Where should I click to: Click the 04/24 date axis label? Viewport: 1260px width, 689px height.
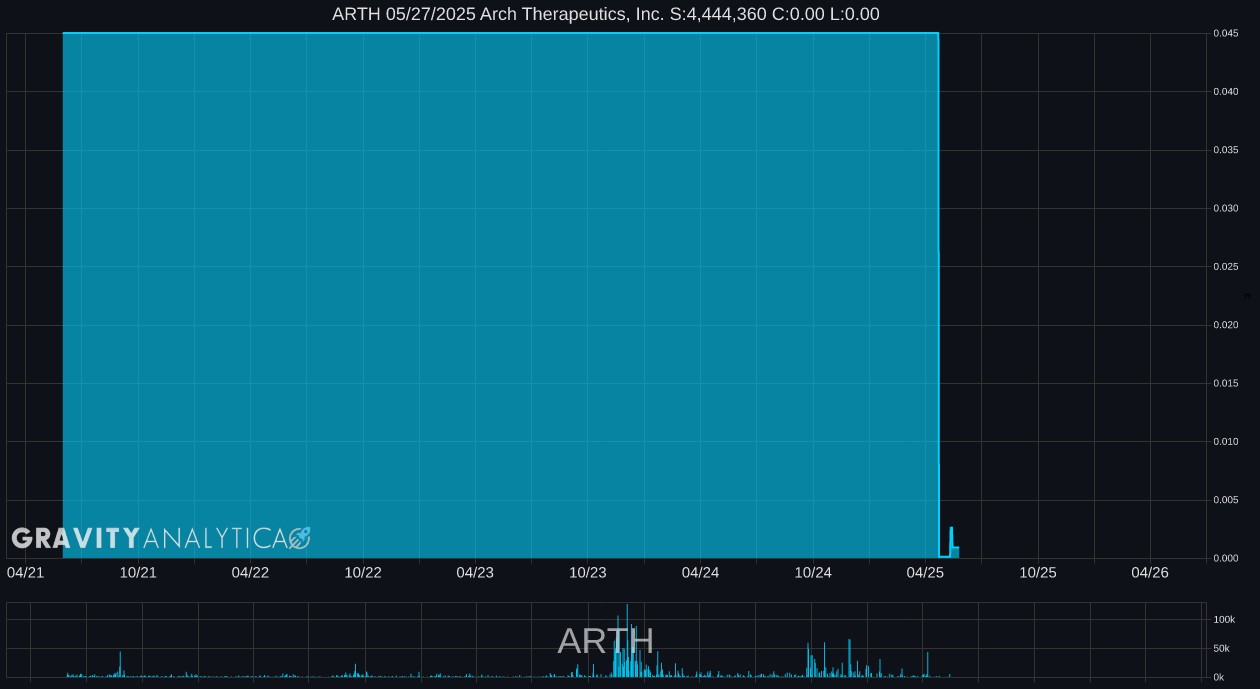click(700, 572)
